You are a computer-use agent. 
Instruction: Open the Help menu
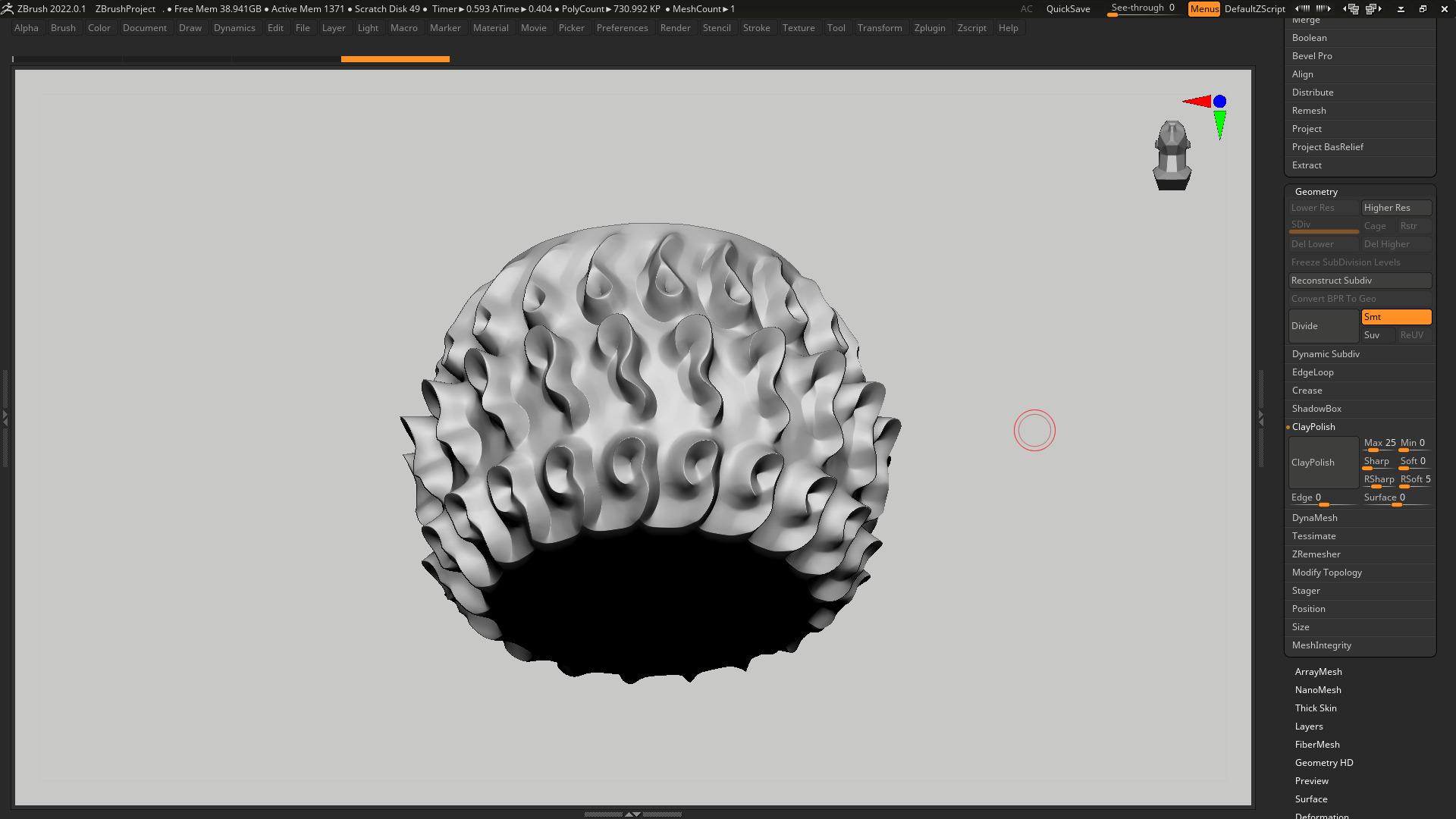click(x=1008, y=28)
